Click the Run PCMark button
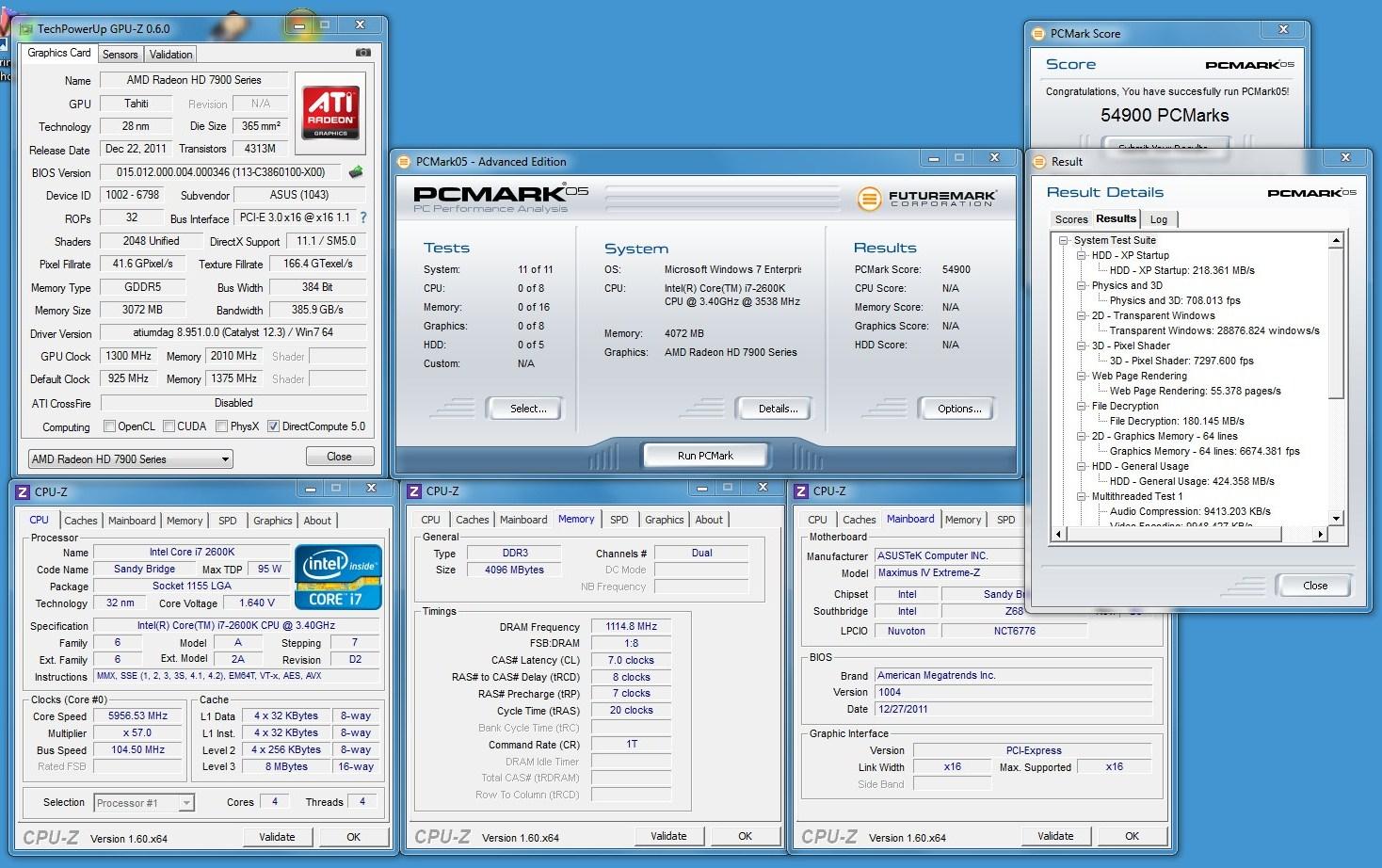This screenshot has width=1382, height=868. (x=705, y=456)
